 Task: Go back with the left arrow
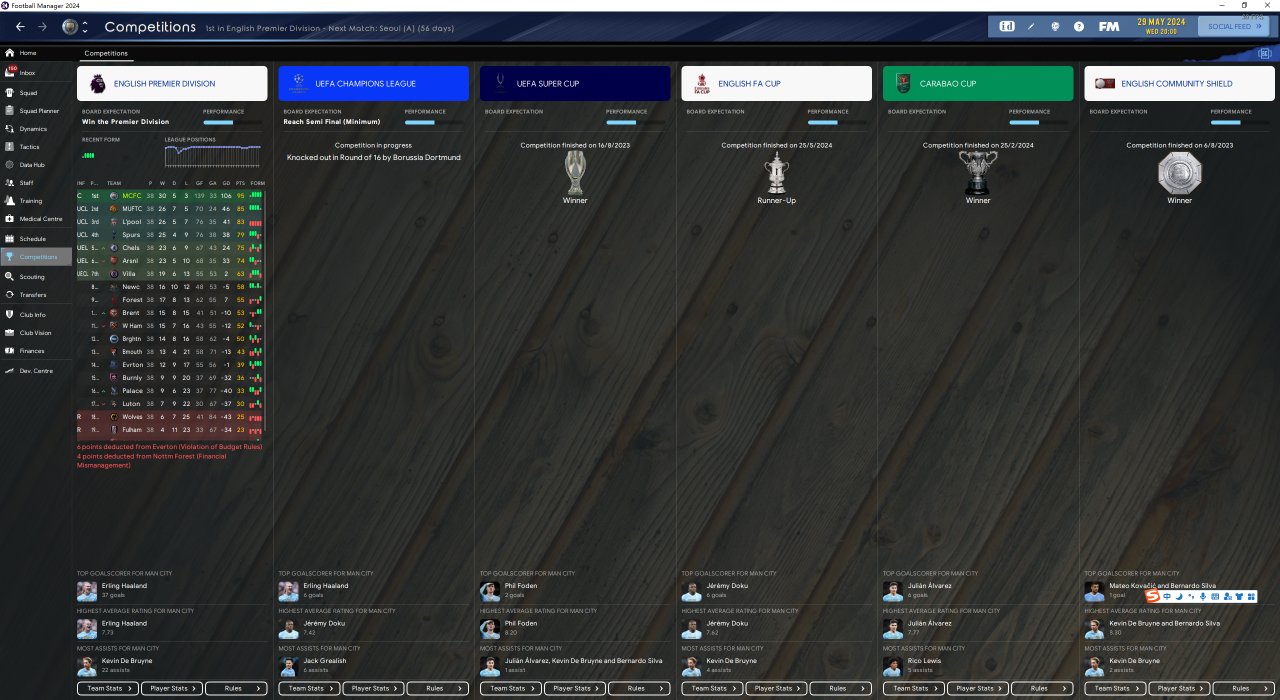point(20,27)
